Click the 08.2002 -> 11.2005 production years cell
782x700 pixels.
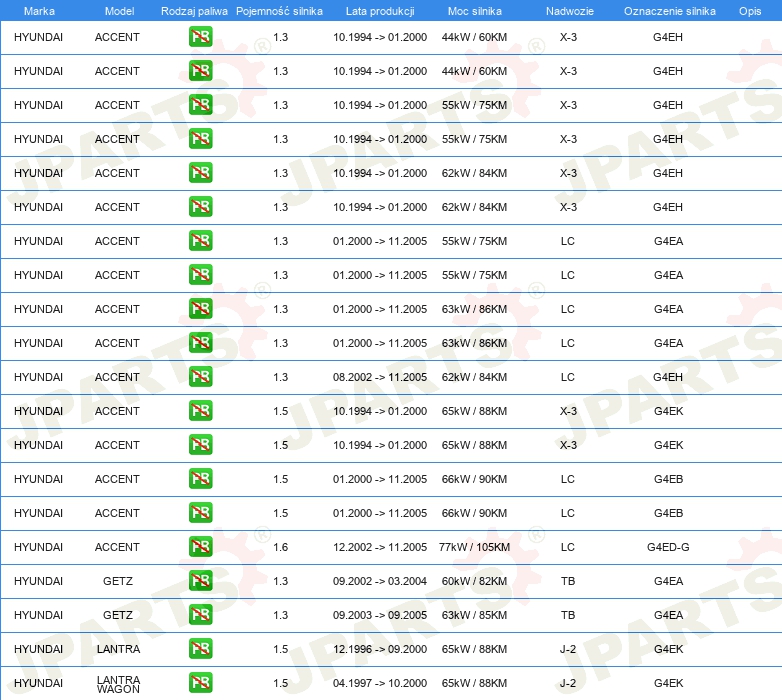tap(380, 377)
